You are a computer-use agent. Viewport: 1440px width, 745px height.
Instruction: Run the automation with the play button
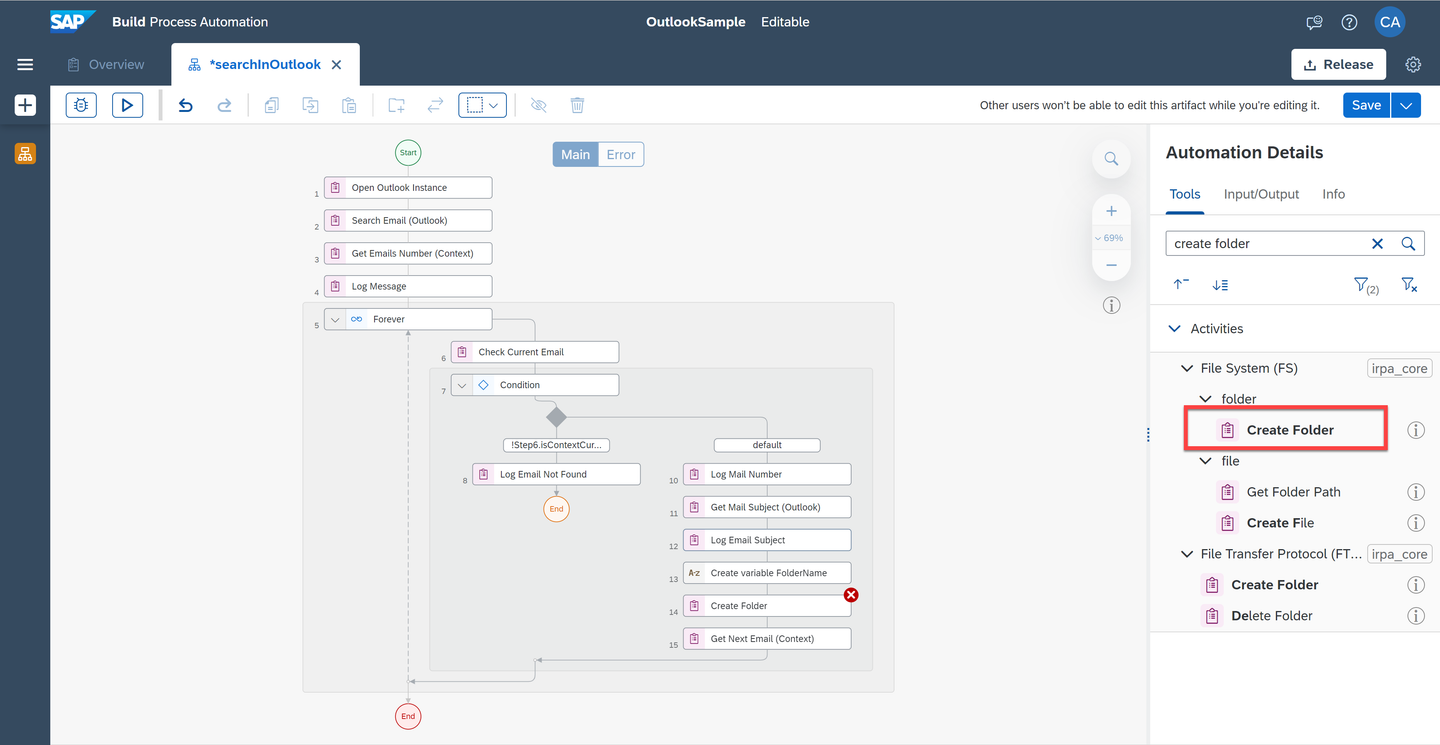127,105
